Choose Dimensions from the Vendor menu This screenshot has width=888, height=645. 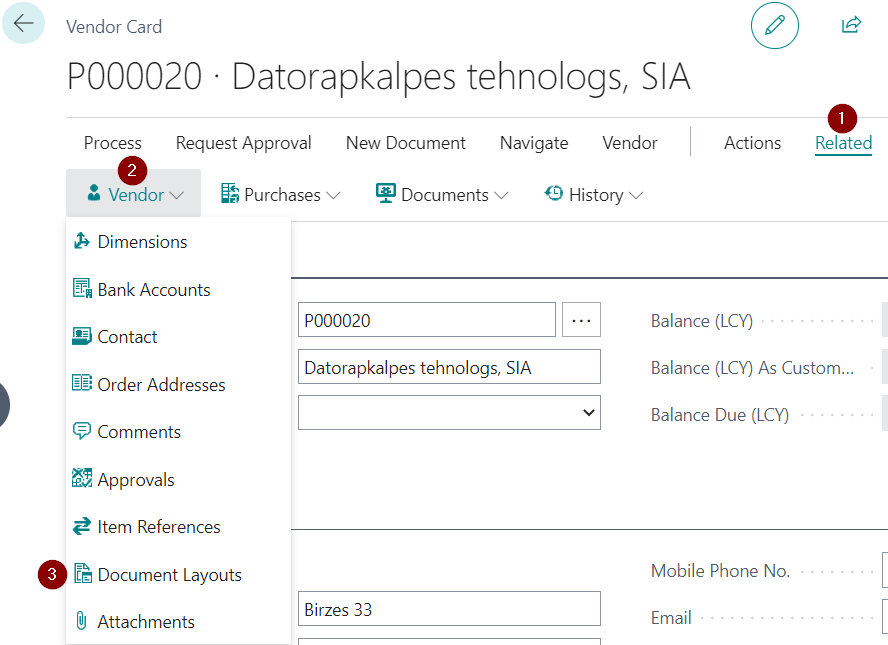pos(178,242)
